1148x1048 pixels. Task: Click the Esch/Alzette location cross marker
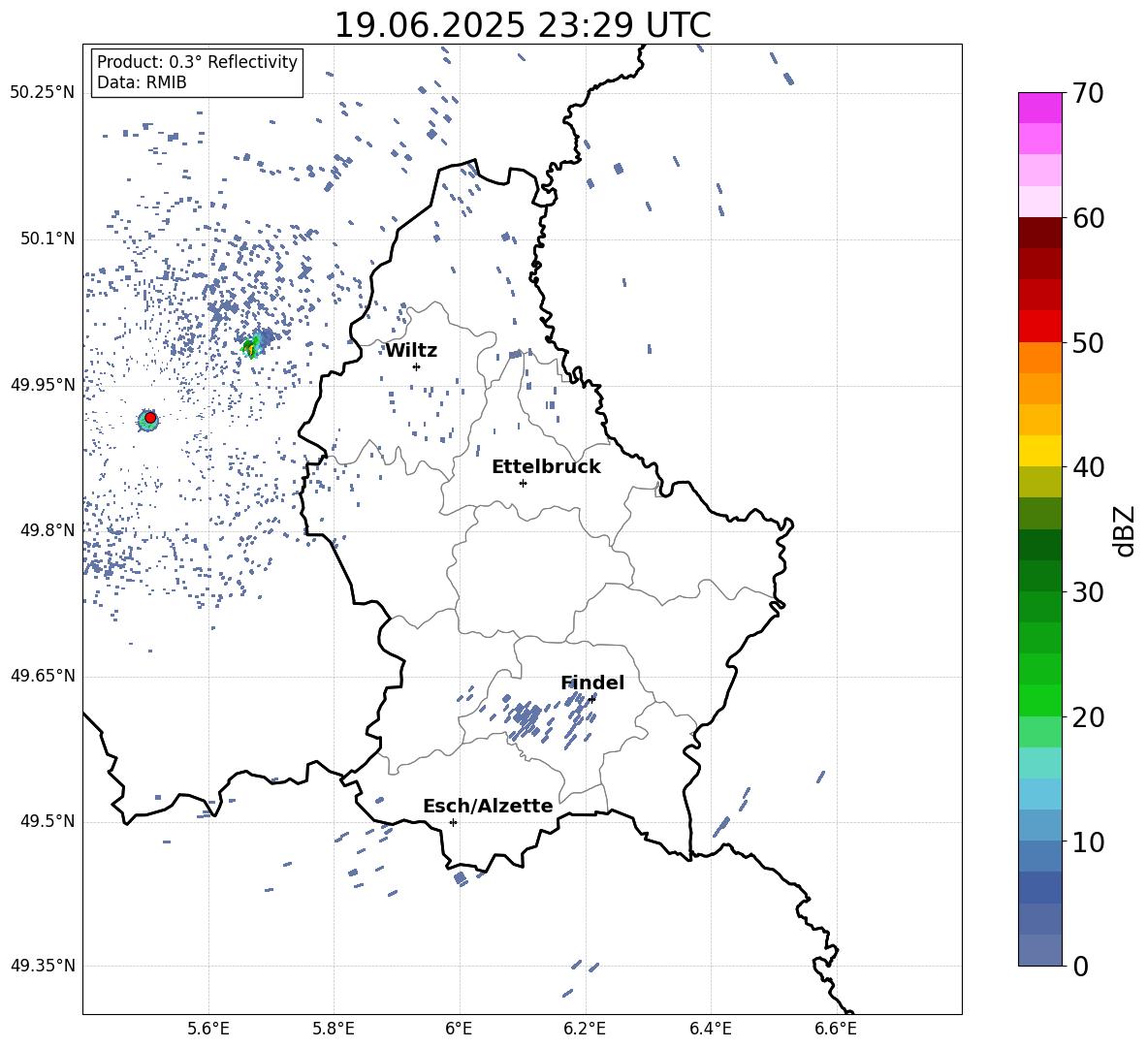pos(453,822)
